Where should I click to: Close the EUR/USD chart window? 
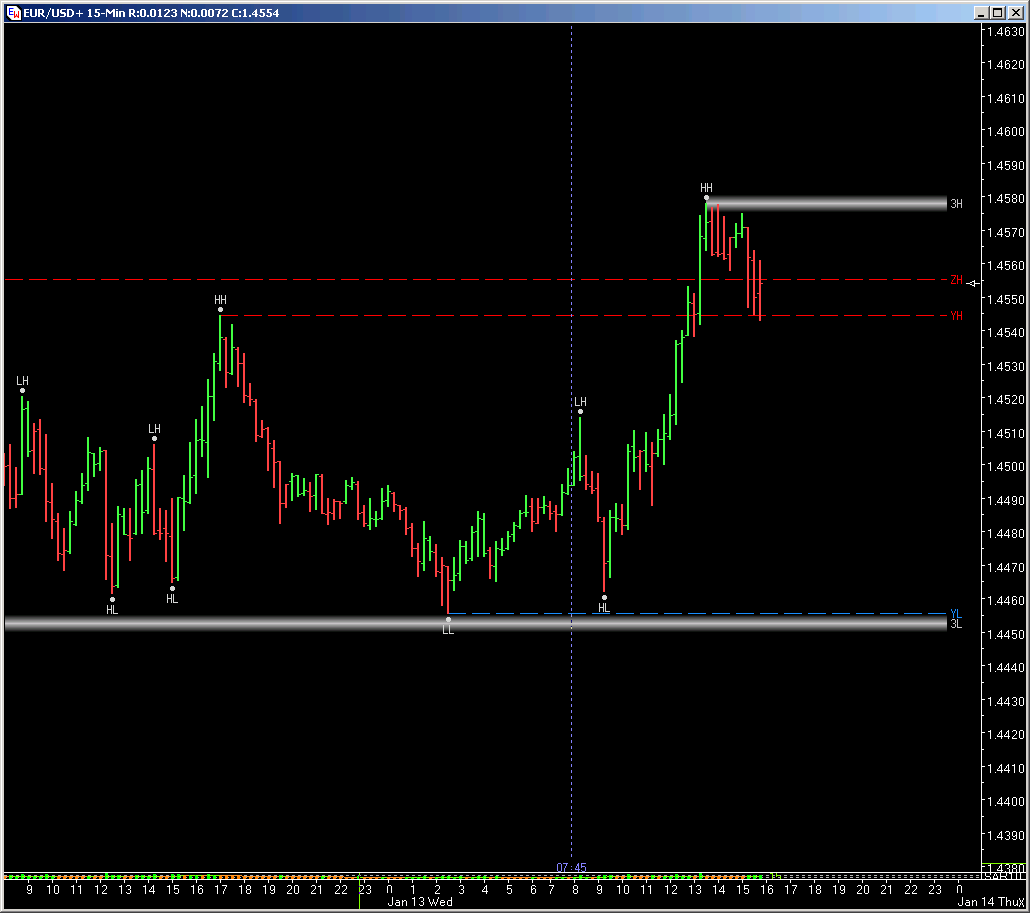1015,12
